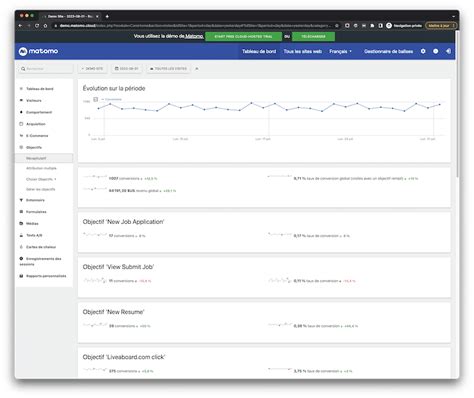Click the Matomo logo in header
Viewport: 474px width, 398px height.
(x=38, y=51)
